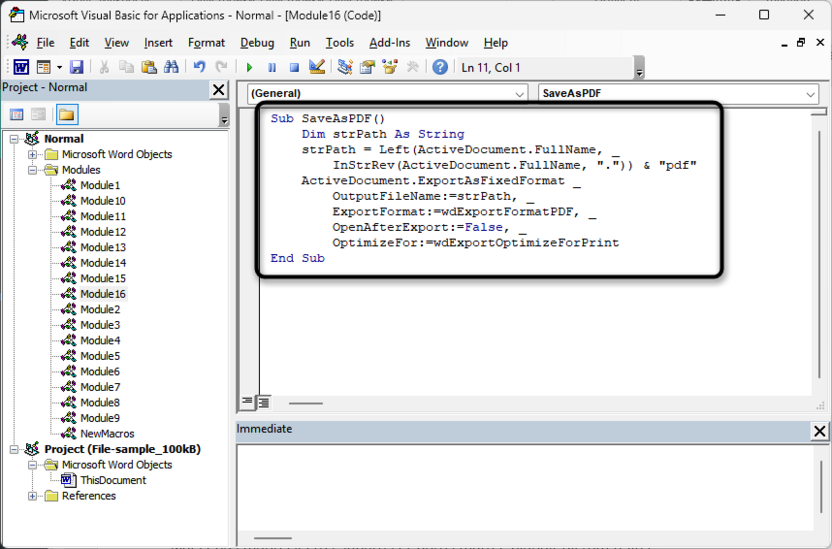Select Module14 in the project tree
The height and width of the screenshot is (549, 832).
103,263
